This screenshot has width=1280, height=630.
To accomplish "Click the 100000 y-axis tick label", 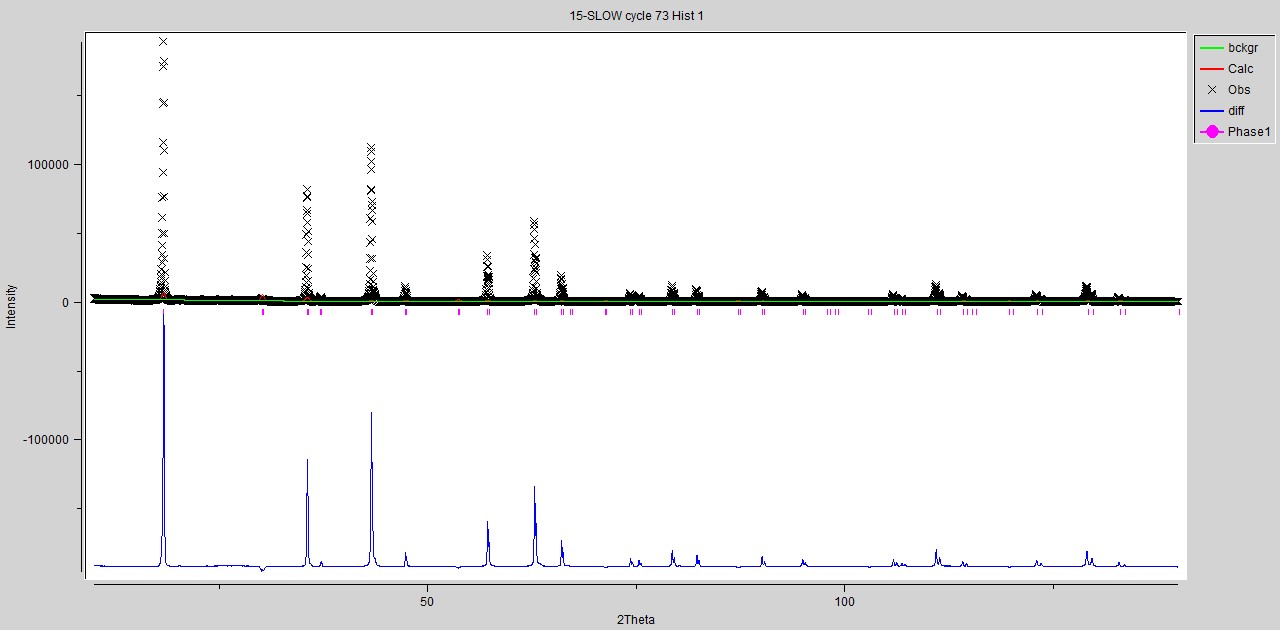I will click(50, 165).
